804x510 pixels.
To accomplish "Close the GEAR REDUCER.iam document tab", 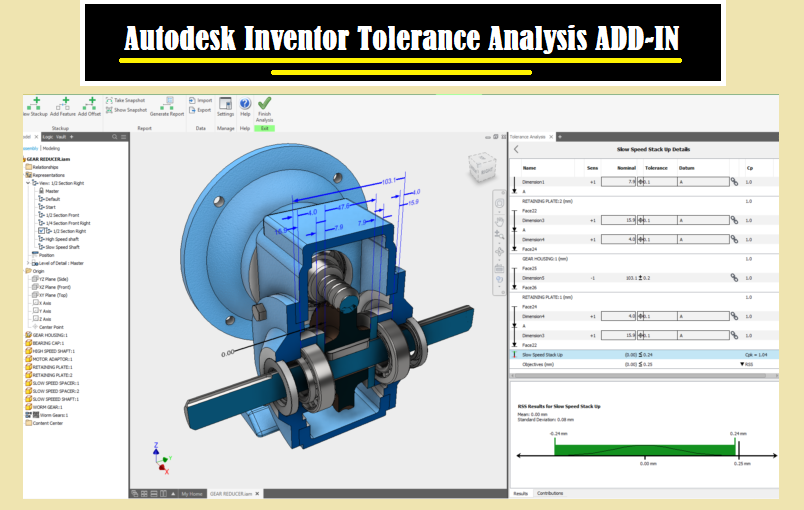I will click(257, 494).
